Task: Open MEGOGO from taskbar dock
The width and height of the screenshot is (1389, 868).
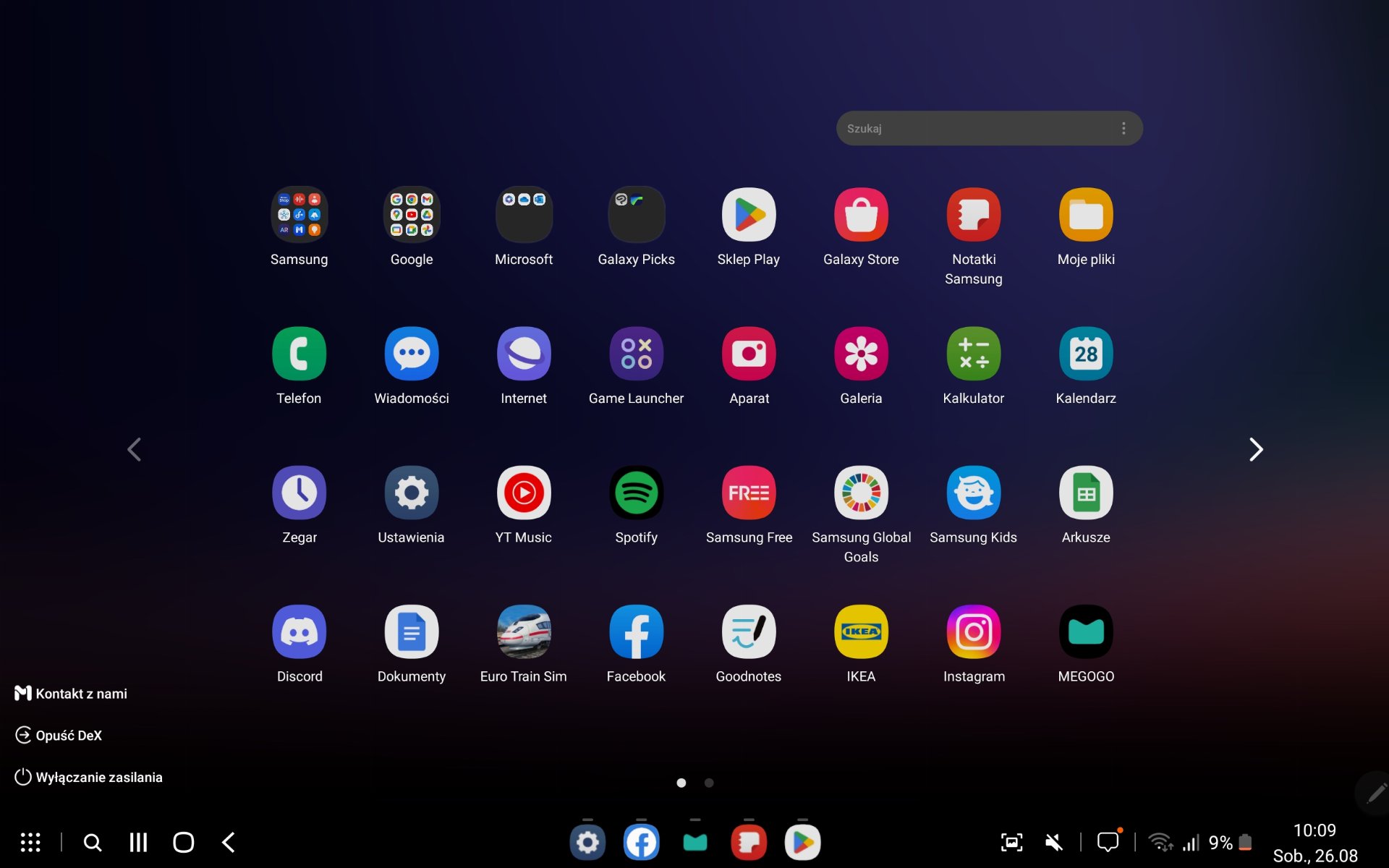Action: (x=695, y=842)
